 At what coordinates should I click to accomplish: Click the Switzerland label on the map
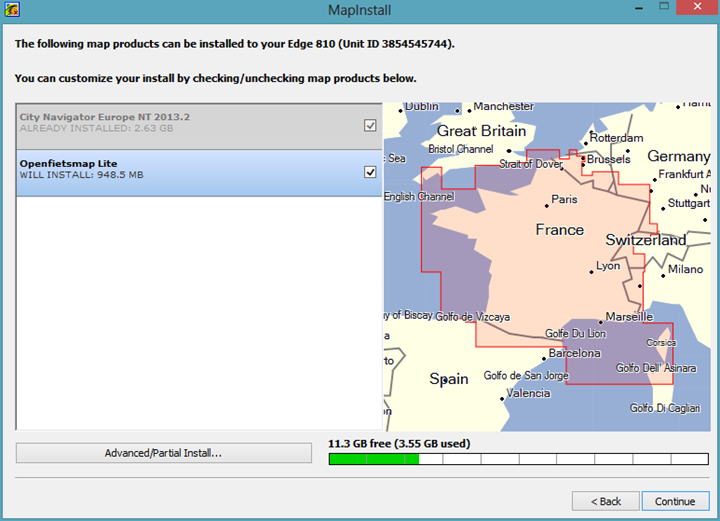pyautogui.click(x=646, y=240)
